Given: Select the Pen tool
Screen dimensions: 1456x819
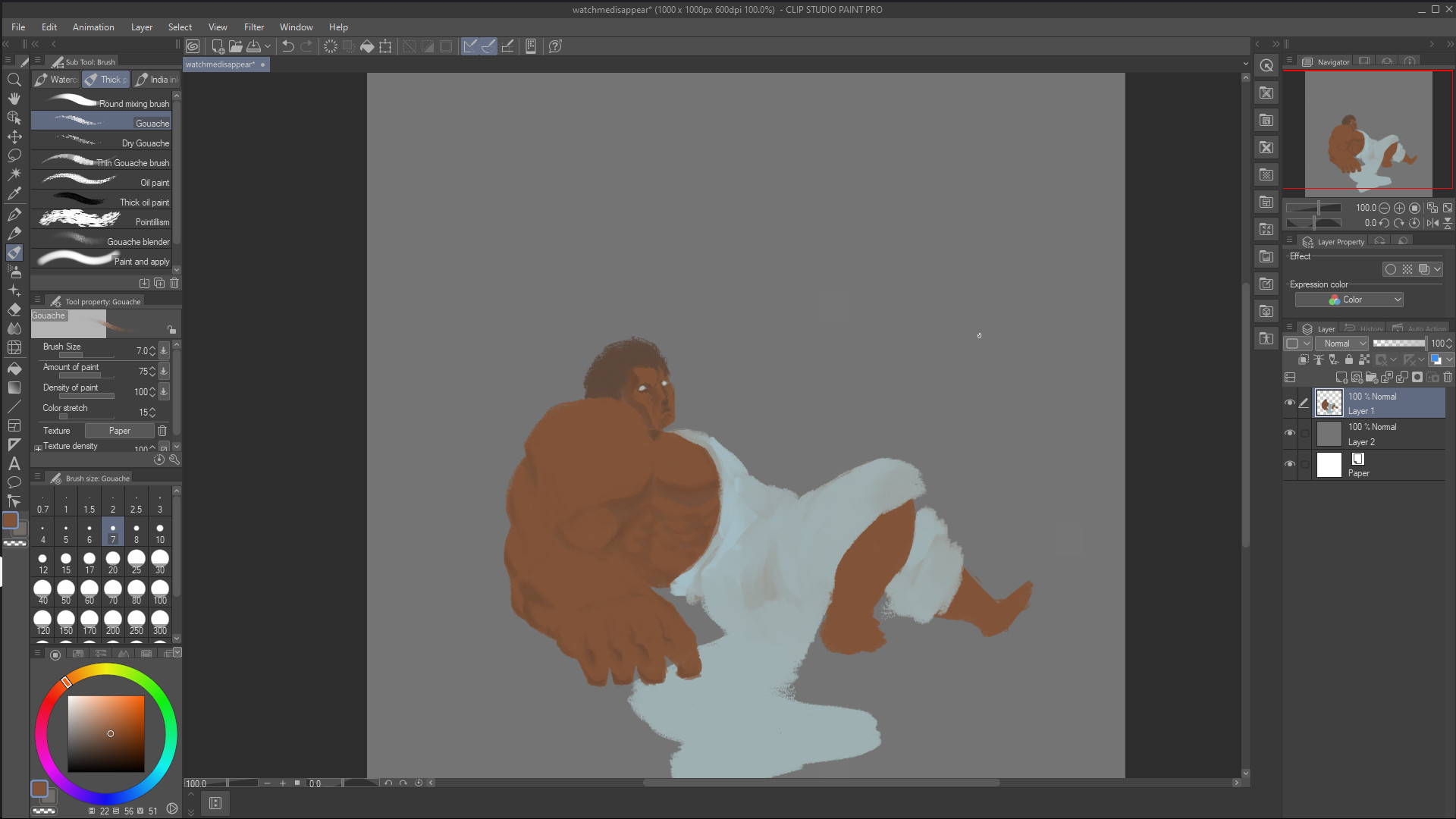Looking at the screenshot, I should 14,215.
